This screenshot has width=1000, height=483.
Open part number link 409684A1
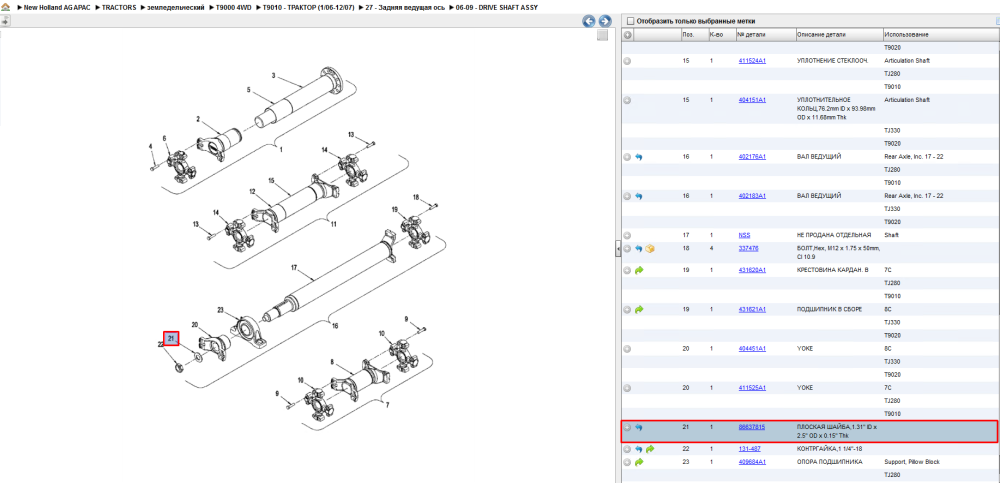pyautogui.click(x=752, y=462)
